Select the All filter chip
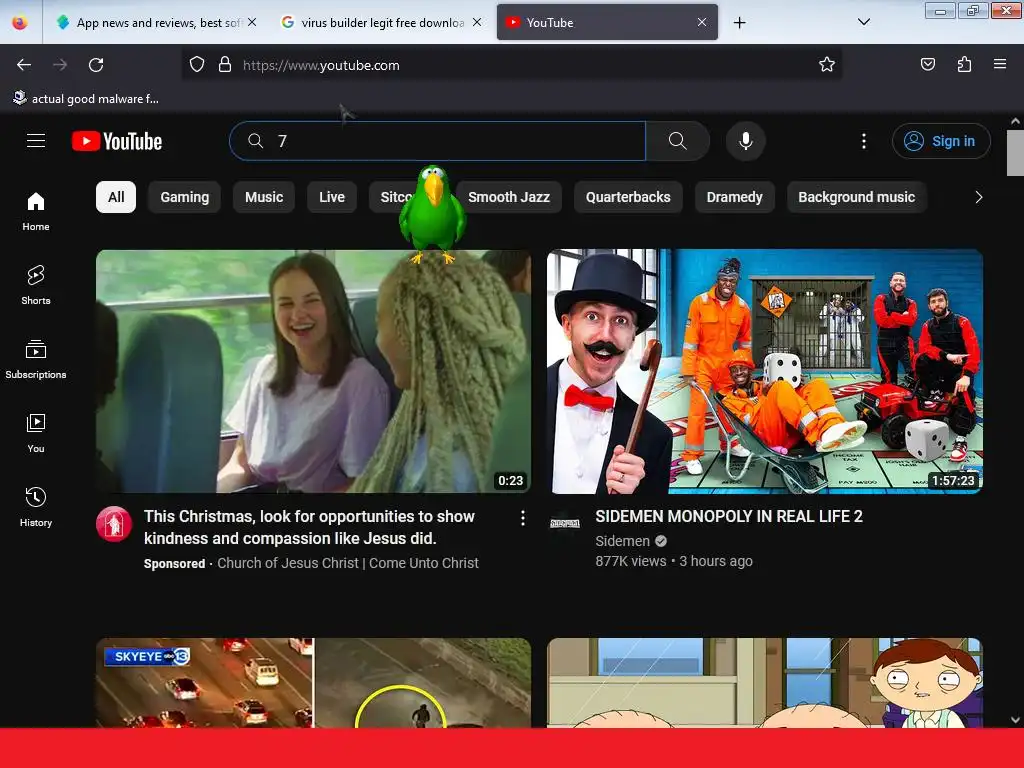The image size is (1024, 768). pyautogui.click(x=116, y=197)
